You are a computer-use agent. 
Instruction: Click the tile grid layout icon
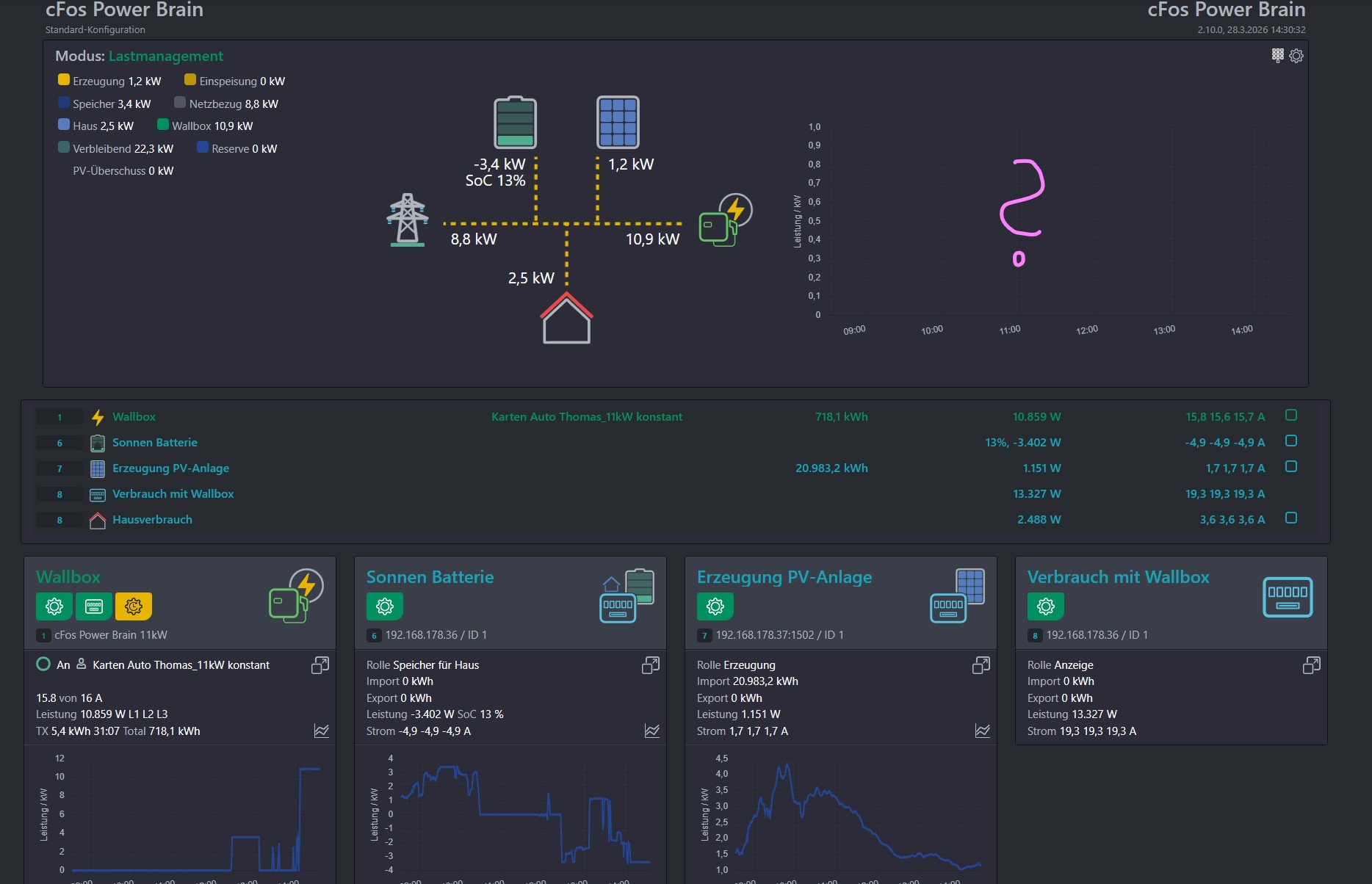(x=1277, y=55)
